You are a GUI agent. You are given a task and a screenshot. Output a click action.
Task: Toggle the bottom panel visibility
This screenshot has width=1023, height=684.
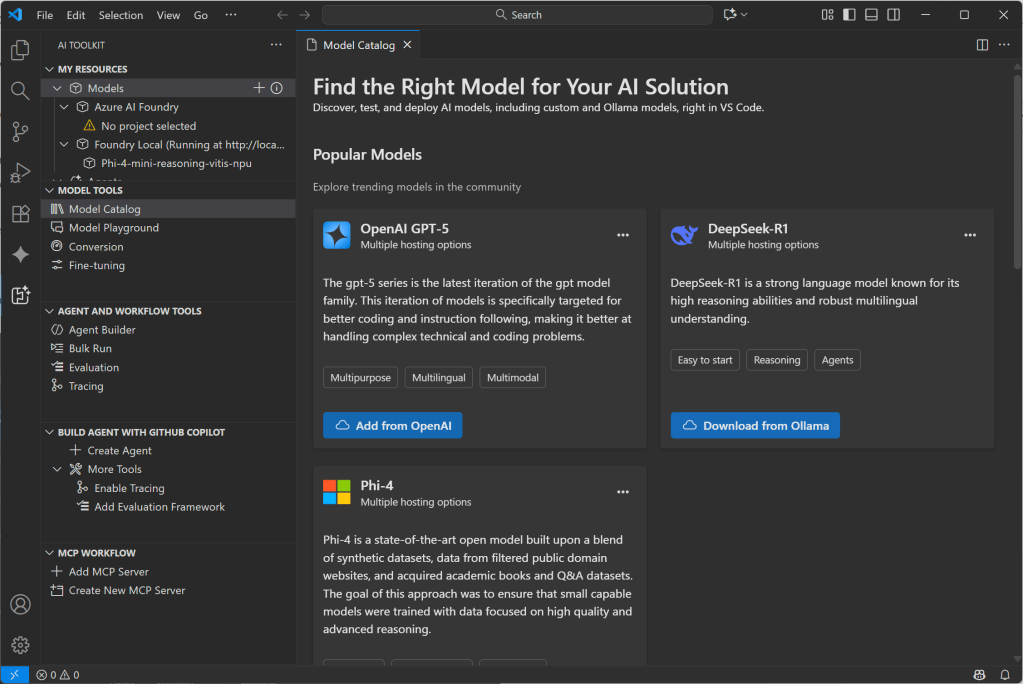(x=871, y=15)
